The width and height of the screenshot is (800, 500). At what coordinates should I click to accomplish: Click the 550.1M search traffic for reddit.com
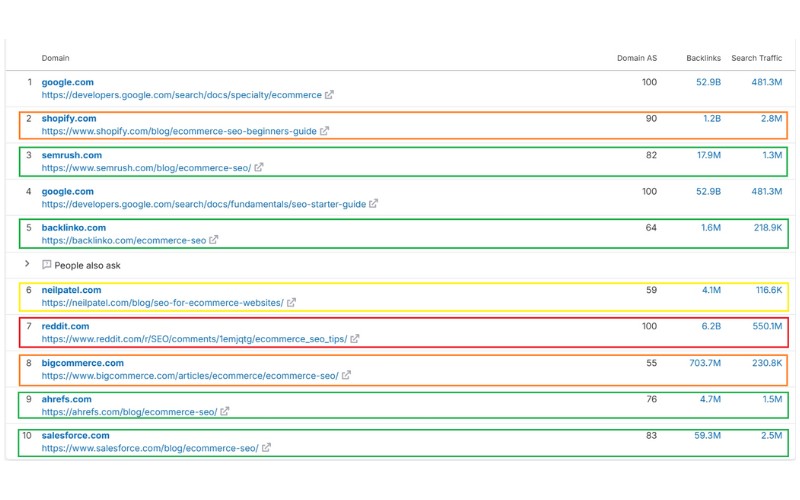[x=767, y=326]
